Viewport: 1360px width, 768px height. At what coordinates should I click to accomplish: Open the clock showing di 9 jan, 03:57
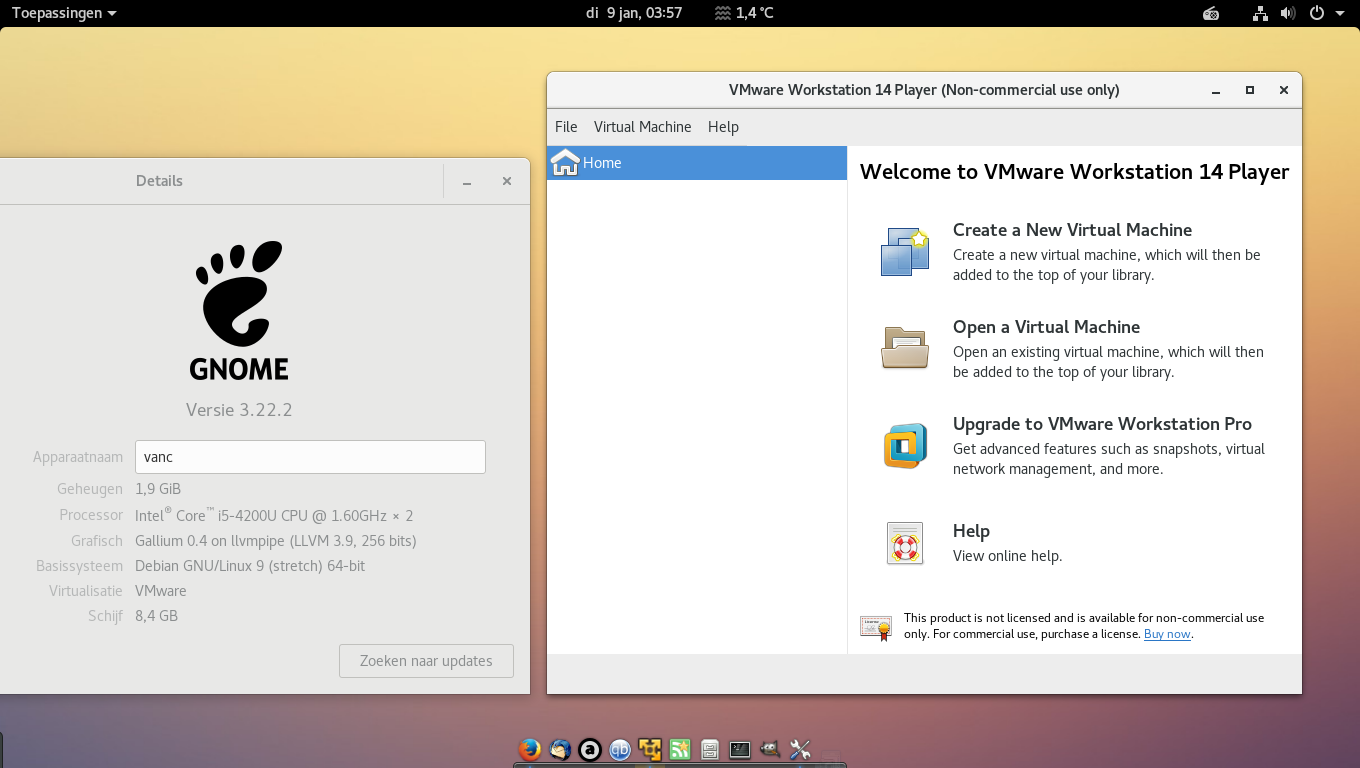point(634,13)
